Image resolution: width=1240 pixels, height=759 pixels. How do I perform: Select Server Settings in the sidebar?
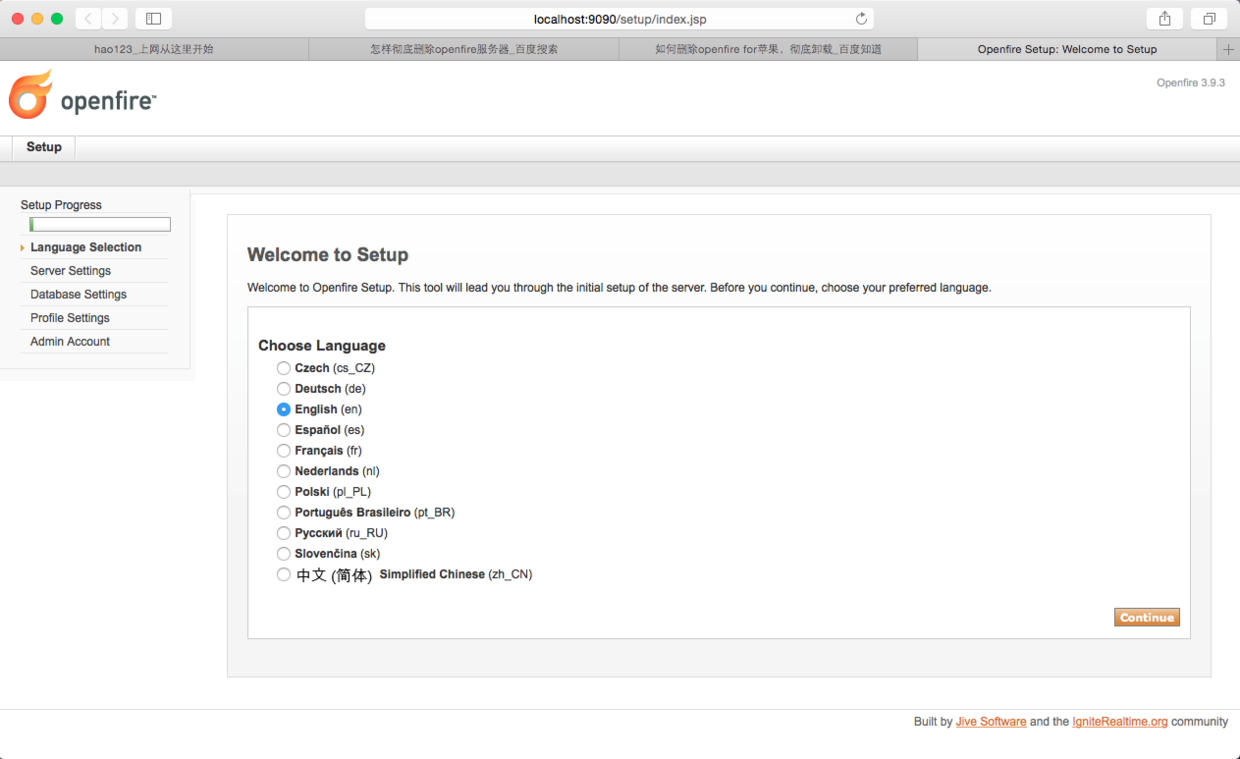click(x=71, y=271)
